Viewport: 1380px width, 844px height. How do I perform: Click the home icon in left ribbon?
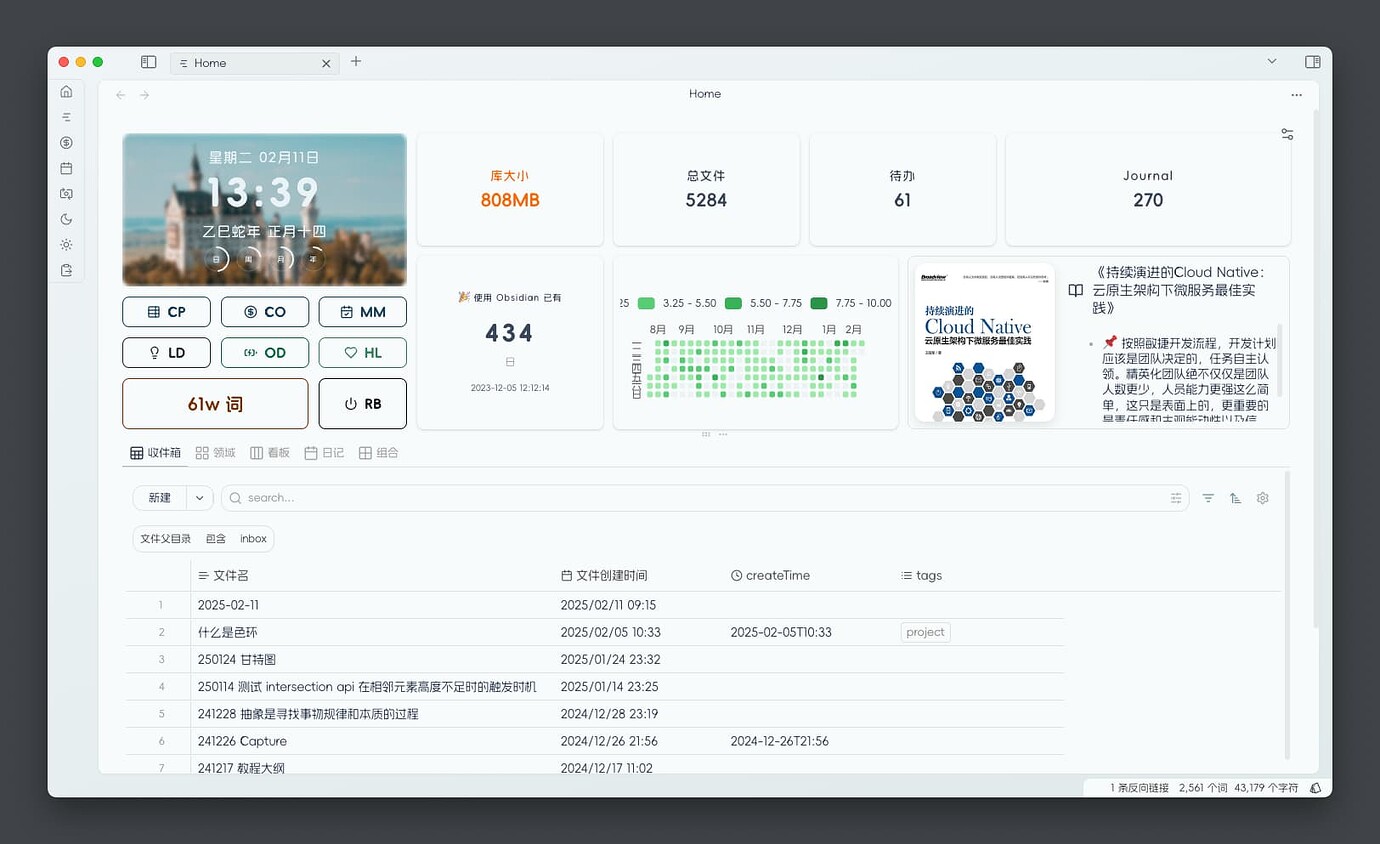tap(66, 92)
